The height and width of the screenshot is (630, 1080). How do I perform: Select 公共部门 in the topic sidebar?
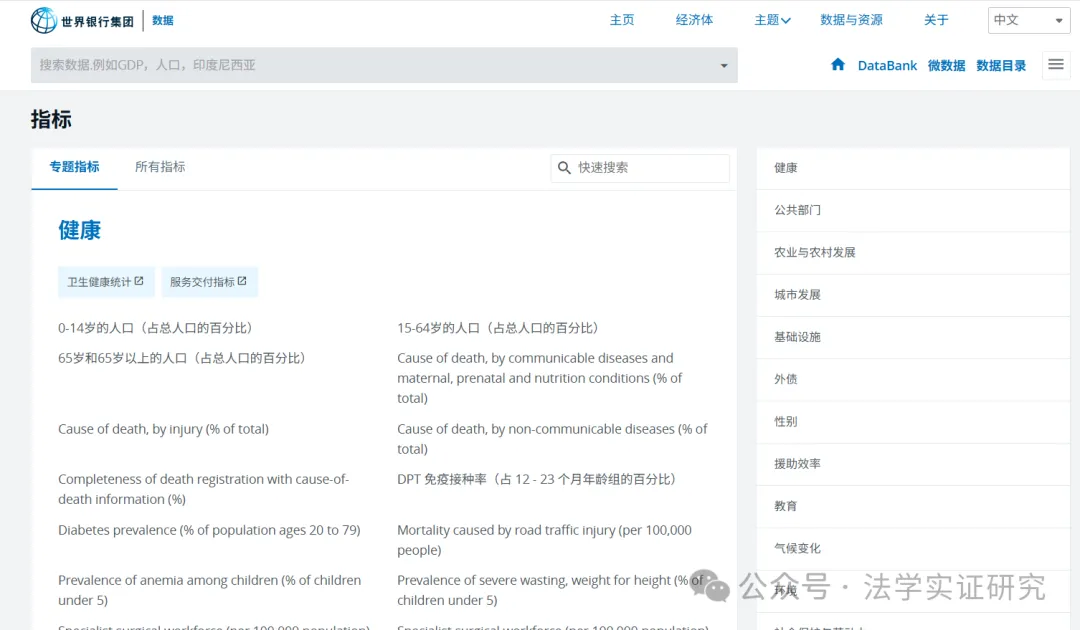(x=913, y=210)
